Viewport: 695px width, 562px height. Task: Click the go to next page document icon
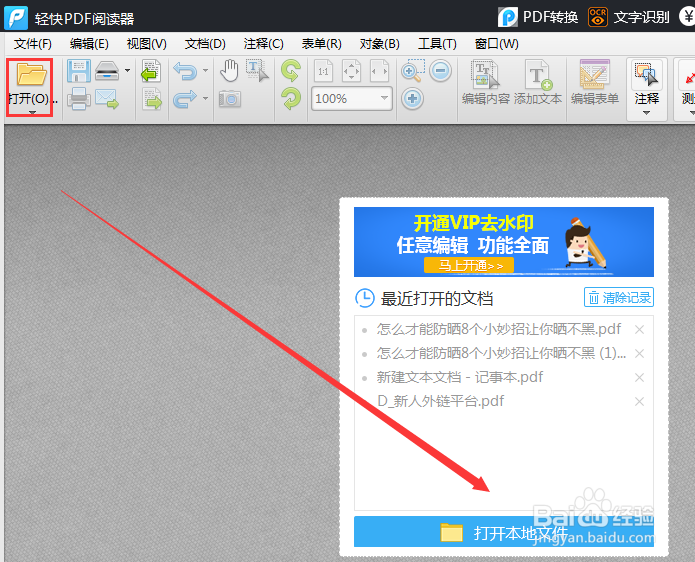tap(151, 98)
